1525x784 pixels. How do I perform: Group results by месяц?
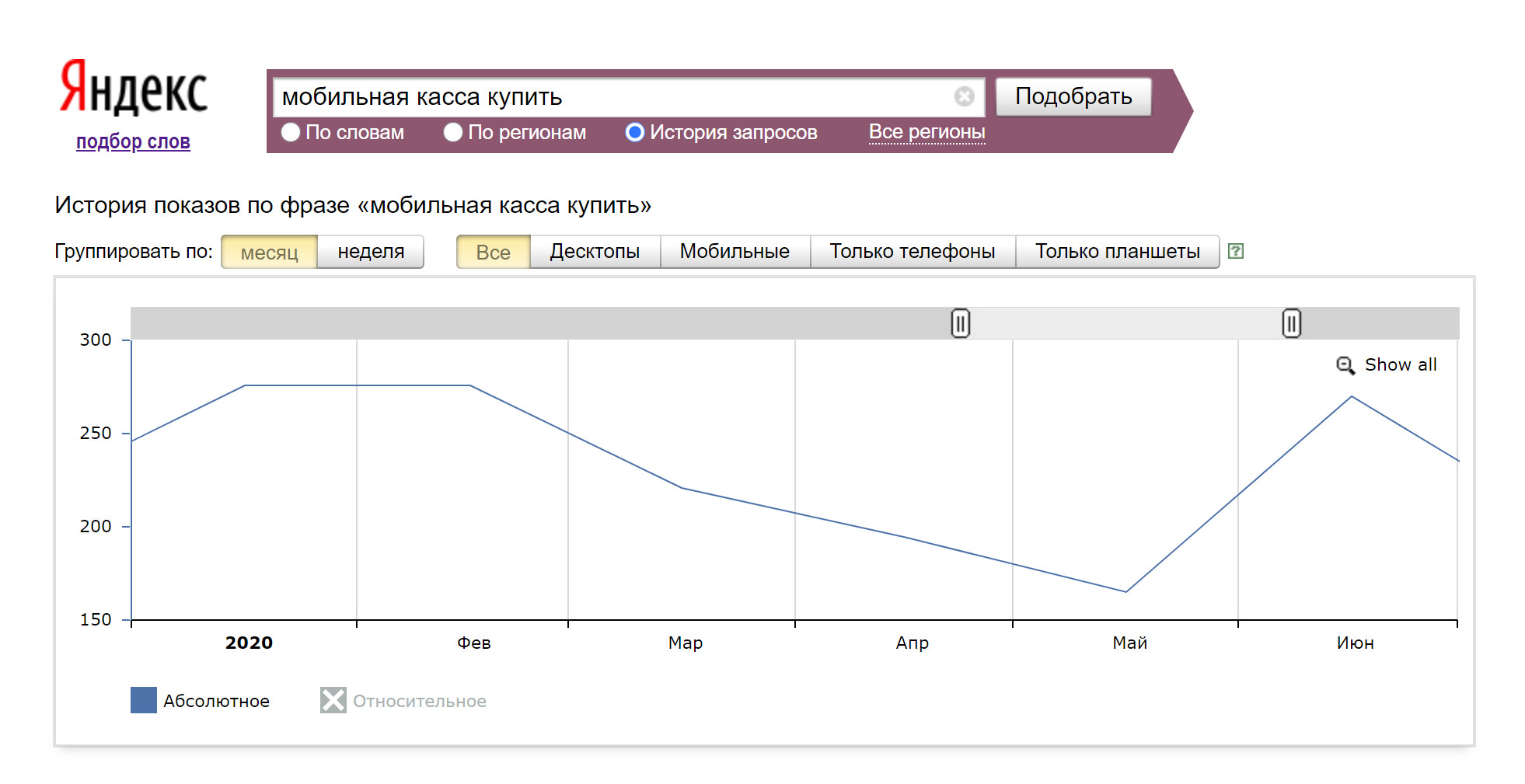[x=269, y=252]
